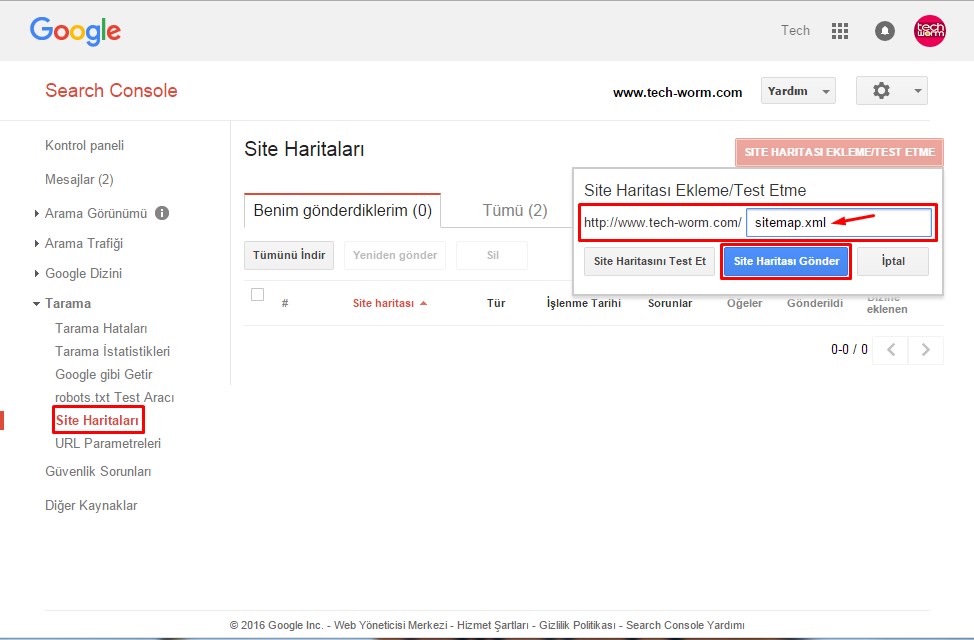
Task: Open robots.txt Test Aracı in sidebar
Action: [x=114, y=397]
